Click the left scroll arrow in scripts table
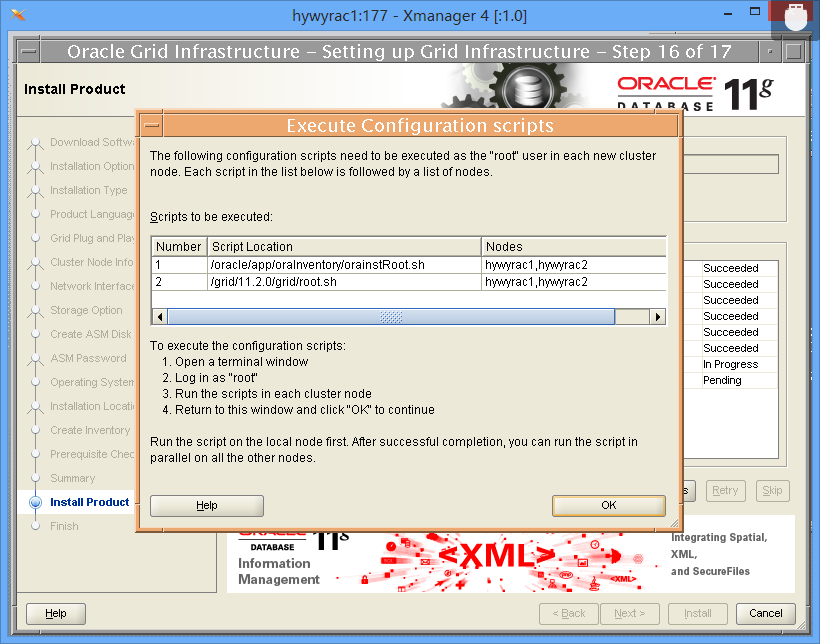 point(160,317)
